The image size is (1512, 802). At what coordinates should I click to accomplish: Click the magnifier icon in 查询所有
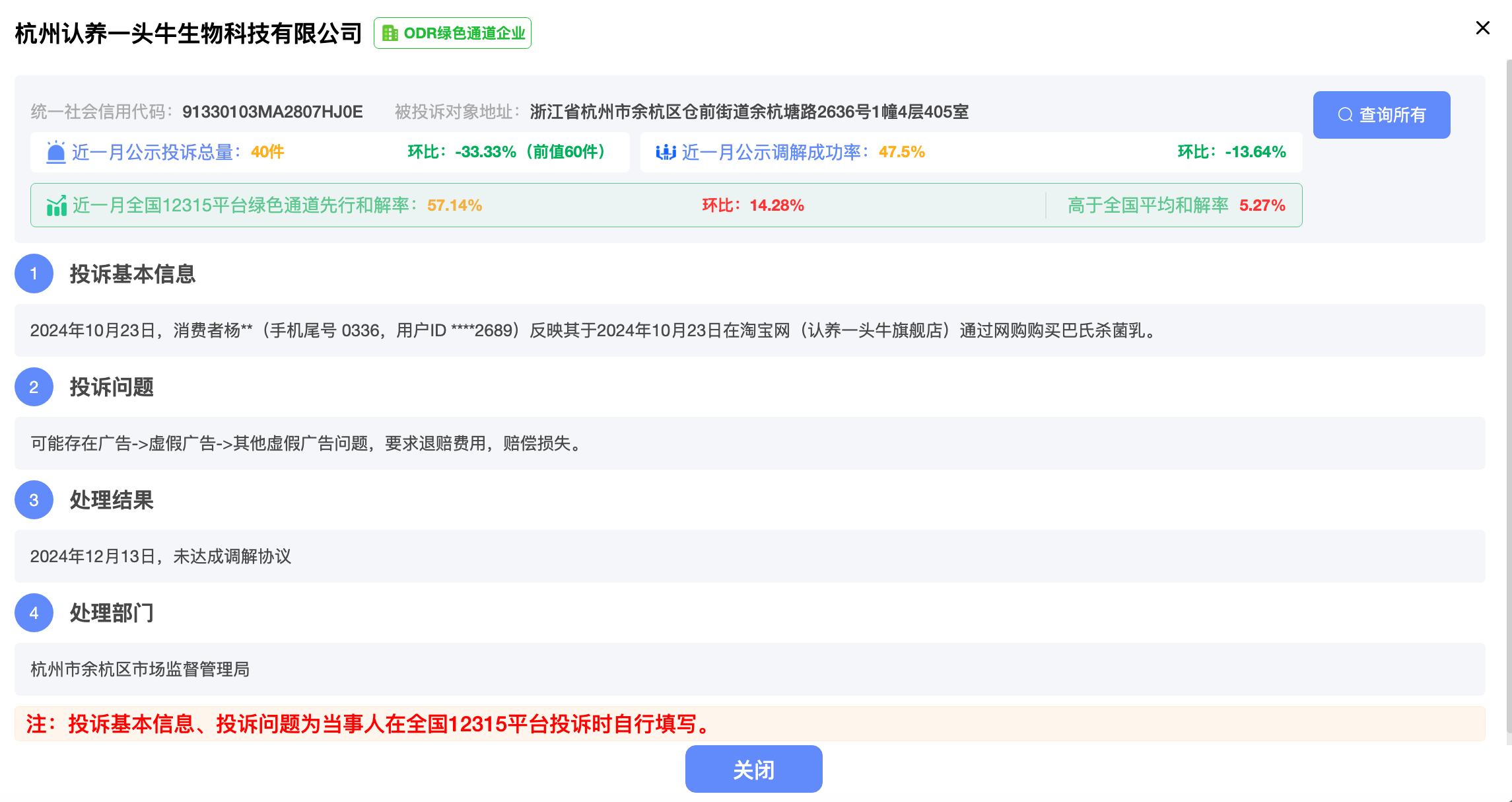tap(1345, 115)
